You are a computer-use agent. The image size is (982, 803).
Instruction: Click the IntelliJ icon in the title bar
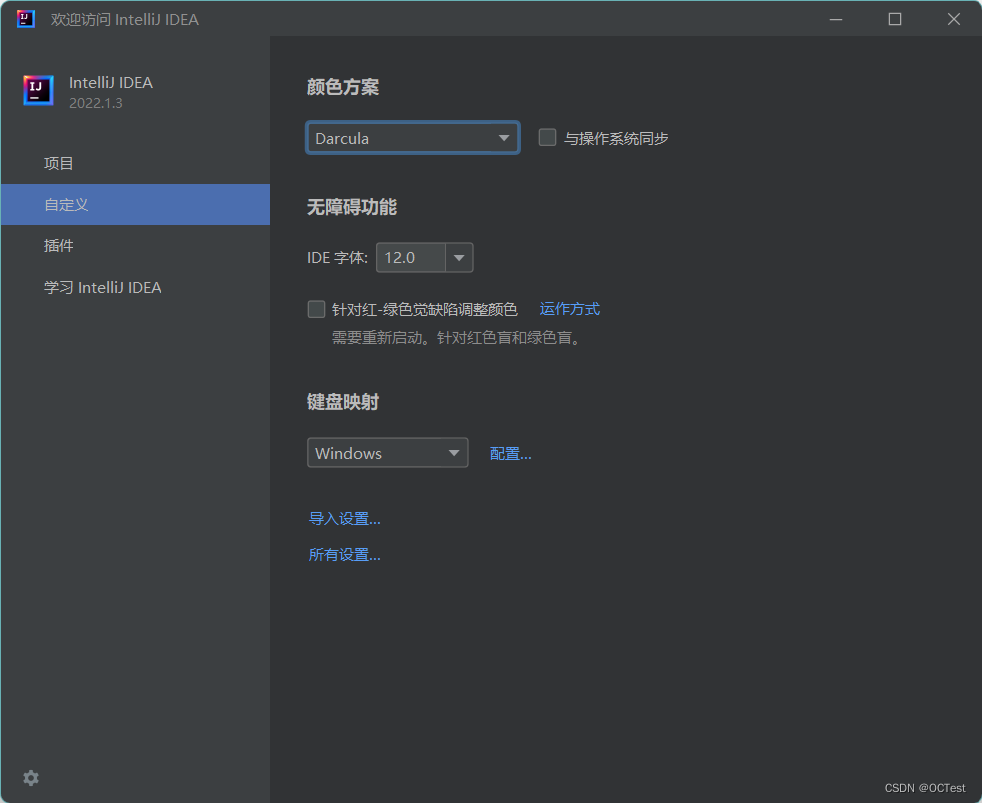click(x=26, y=19)
